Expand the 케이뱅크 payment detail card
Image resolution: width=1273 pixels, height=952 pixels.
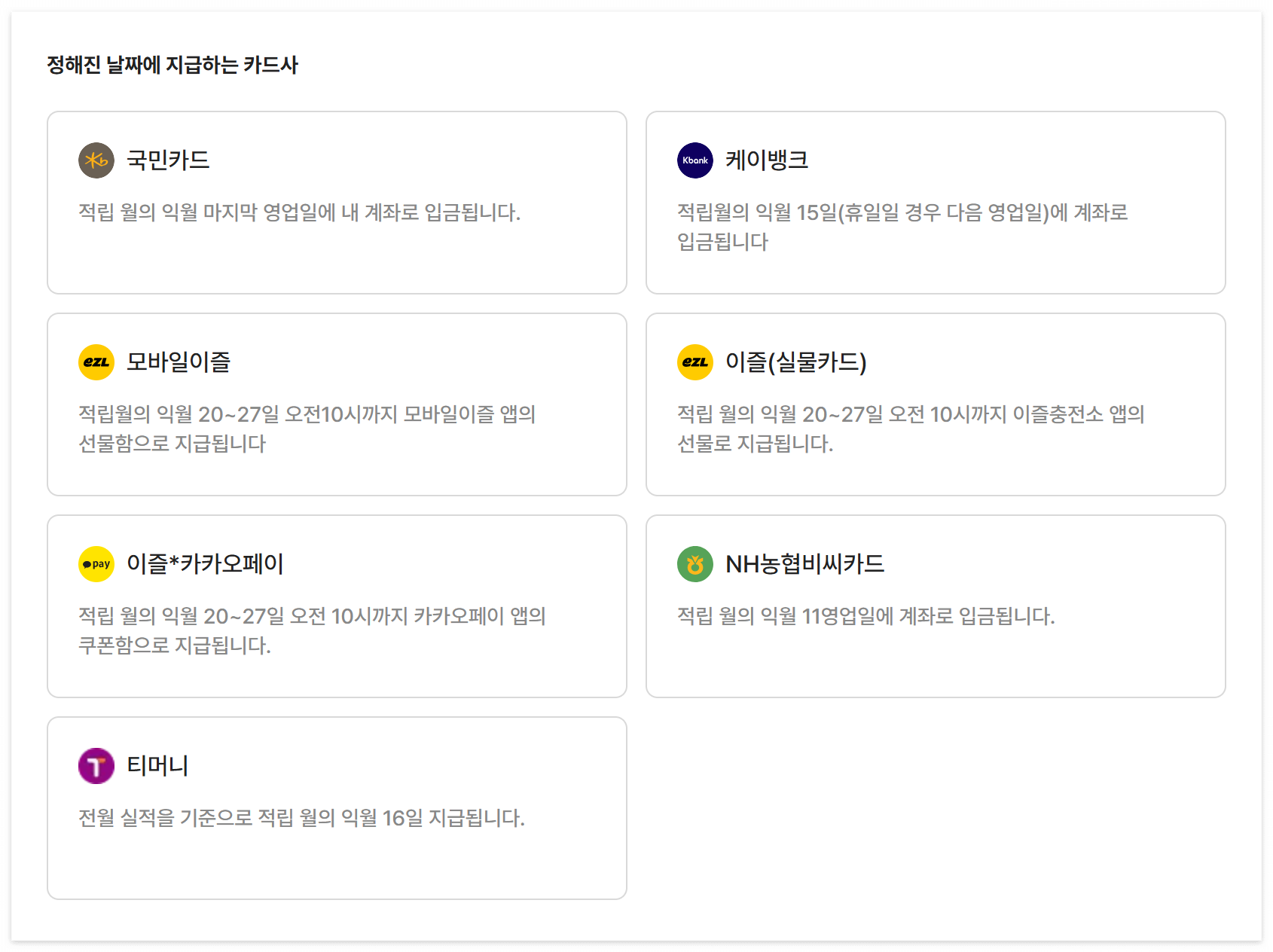point(936,202)
